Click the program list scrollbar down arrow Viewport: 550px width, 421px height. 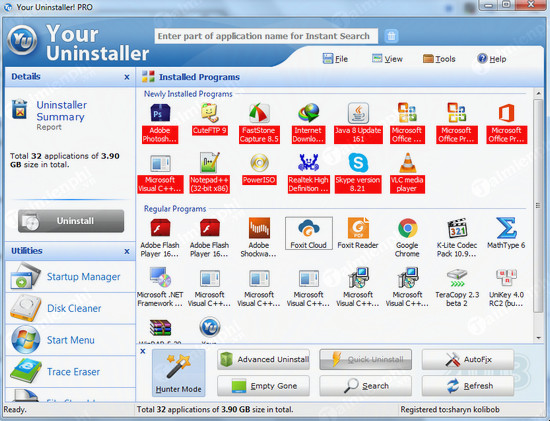point(538,338)
